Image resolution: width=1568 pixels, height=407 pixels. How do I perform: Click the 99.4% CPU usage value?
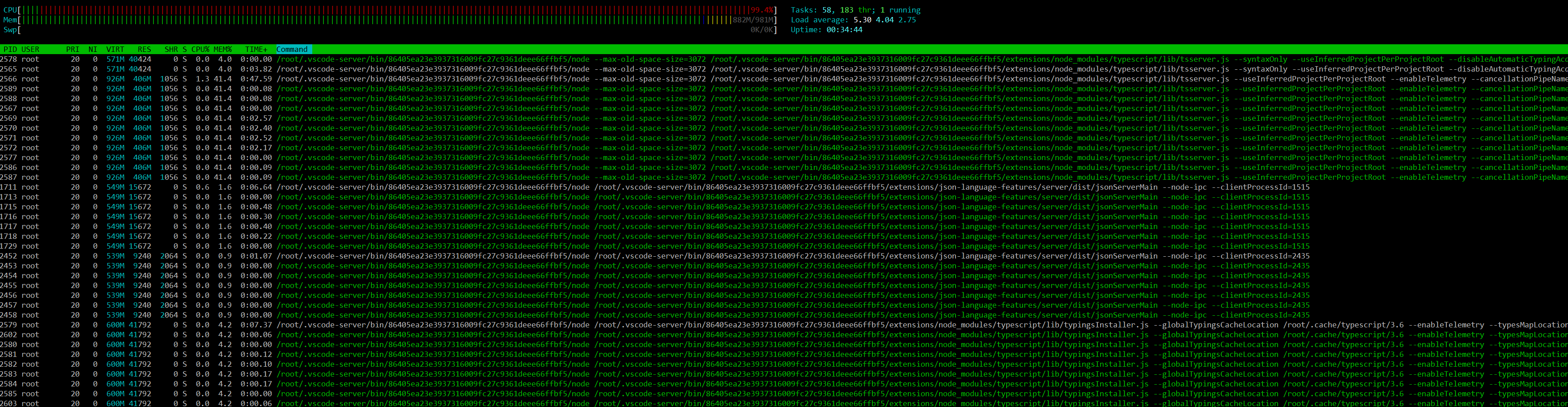click(x=761, y=10)
